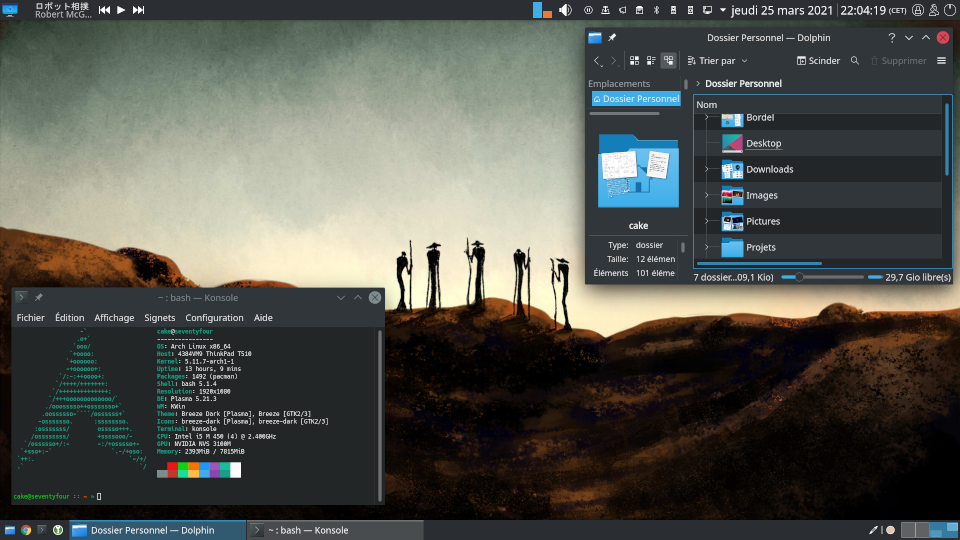Click the circled pause tray icon

coord(588,10)
